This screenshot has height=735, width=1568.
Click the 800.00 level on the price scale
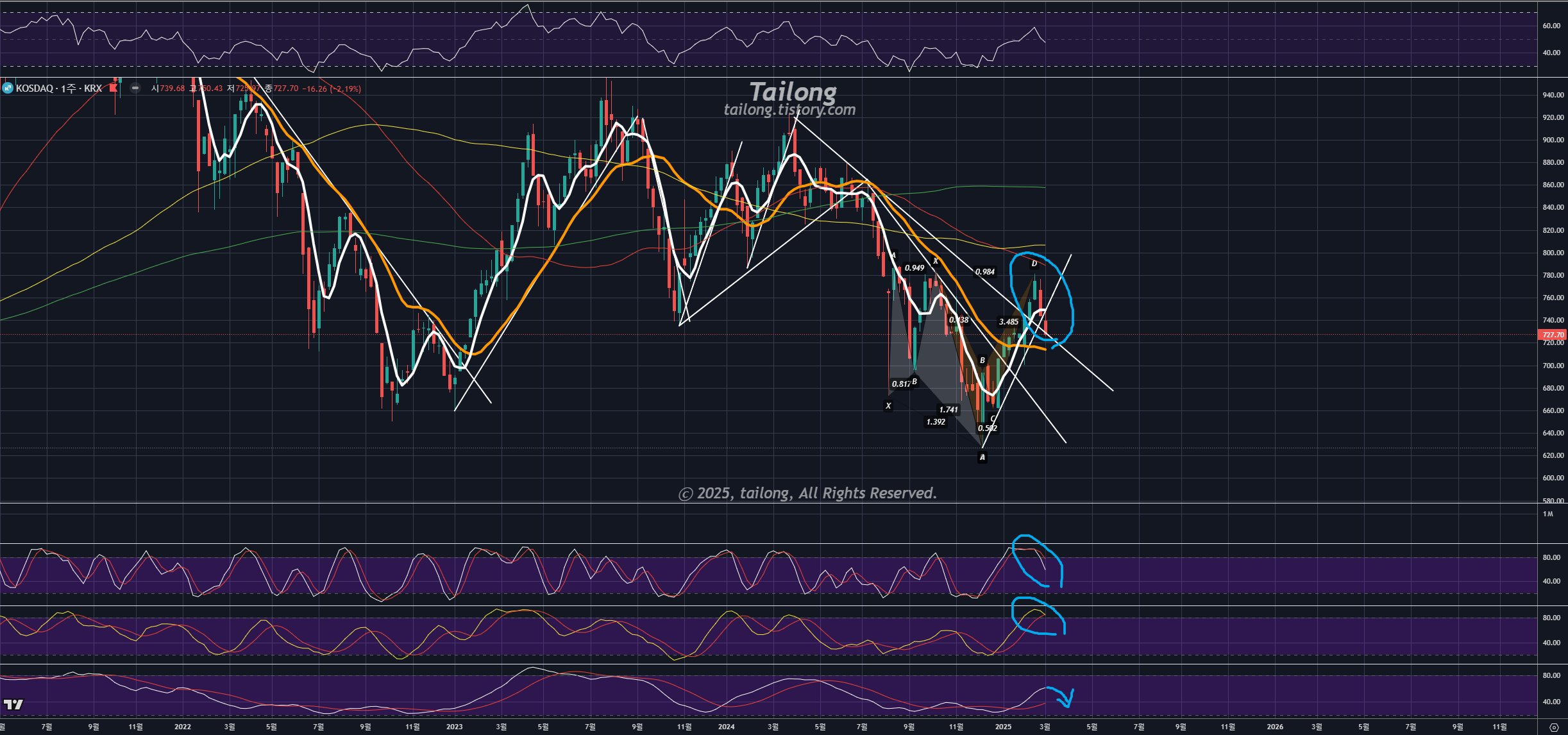pyautogui.click(x=1552, y=253)
